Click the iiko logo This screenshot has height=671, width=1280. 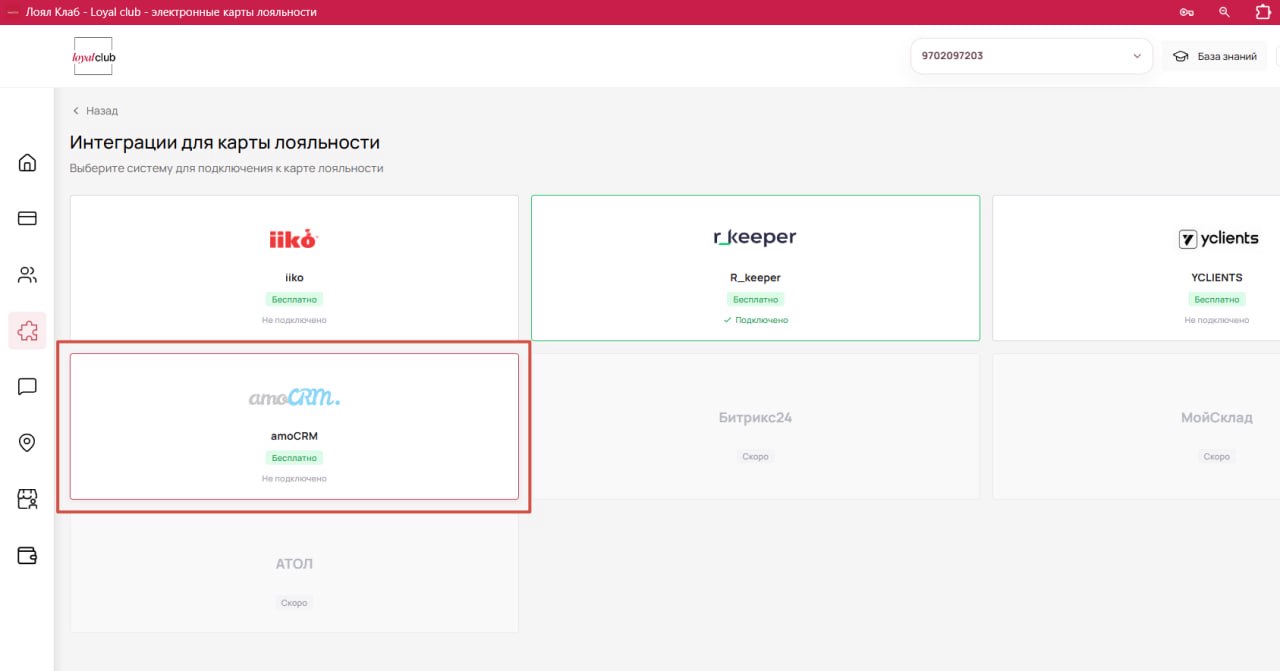click(x=294, y=239)
